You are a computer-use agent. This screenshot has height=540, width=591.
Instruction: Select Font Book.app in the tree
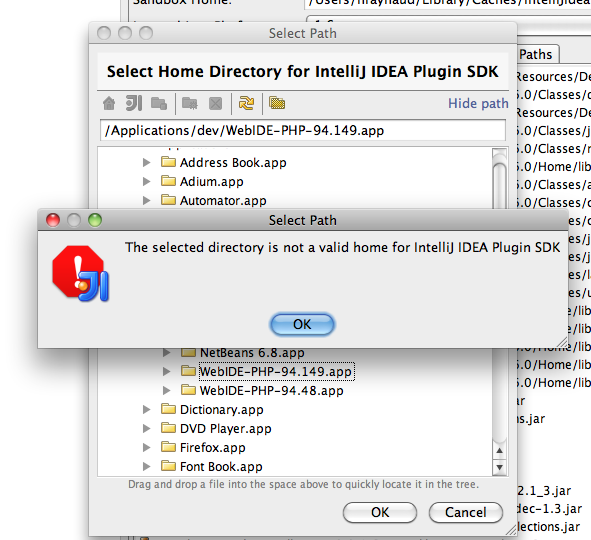pyautogui.click(x=221, y=467)
